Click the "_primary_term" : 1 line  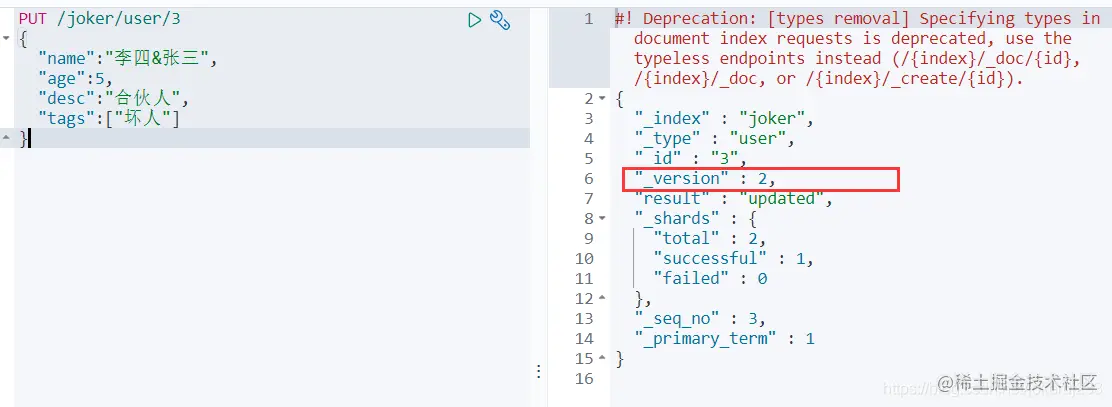pos(724,338)
